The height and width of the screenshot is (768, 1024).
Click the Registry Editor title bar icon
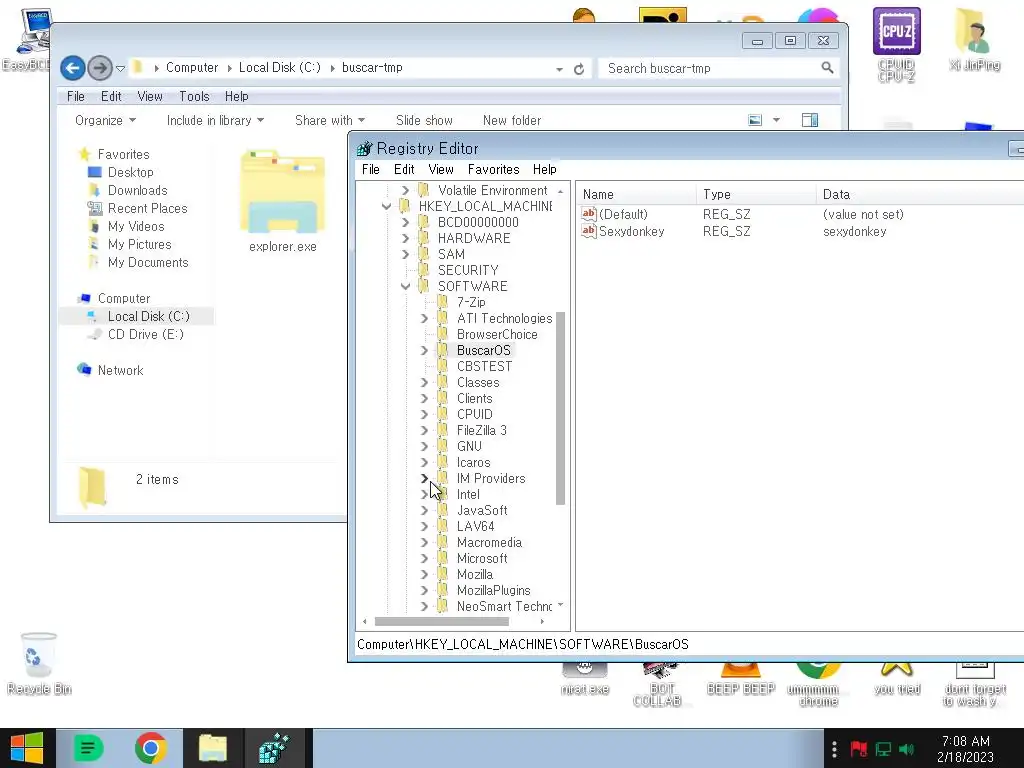click(364, 149)
